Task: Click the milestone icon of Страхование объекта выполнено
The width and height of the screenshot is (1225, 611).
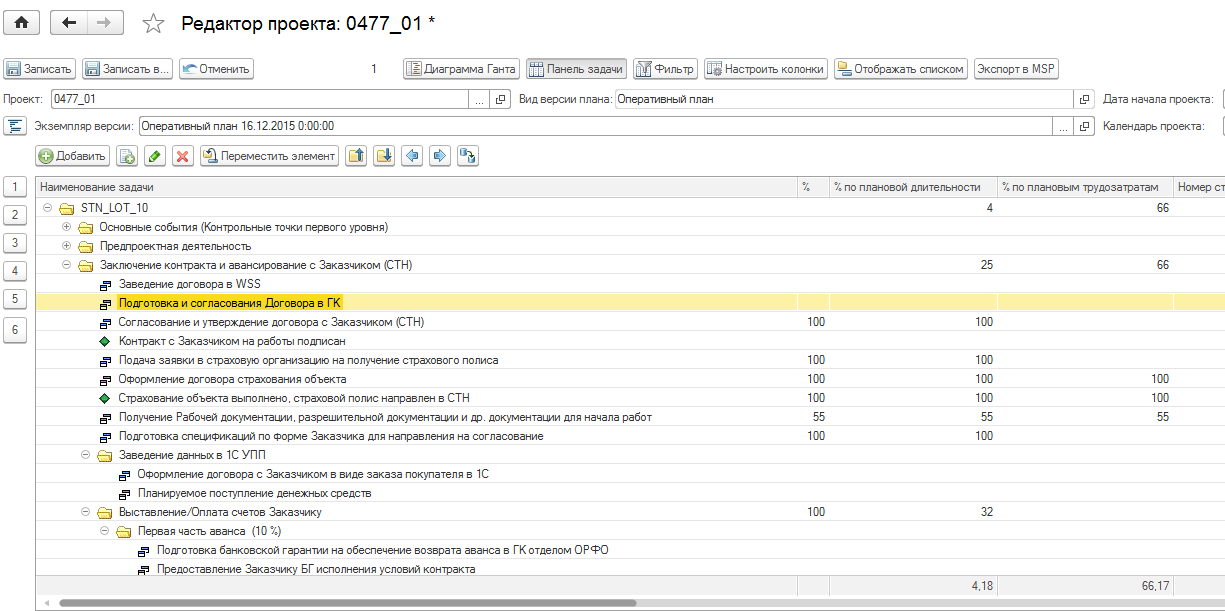Action: pyautogui.click(x=106, y=398)
